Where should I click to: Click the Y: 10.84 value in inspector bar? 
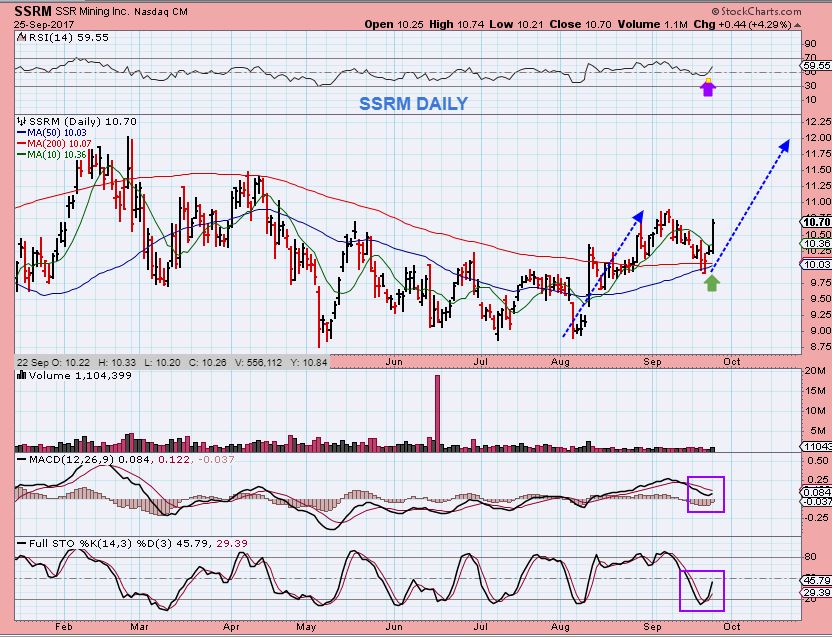[307, 363]
